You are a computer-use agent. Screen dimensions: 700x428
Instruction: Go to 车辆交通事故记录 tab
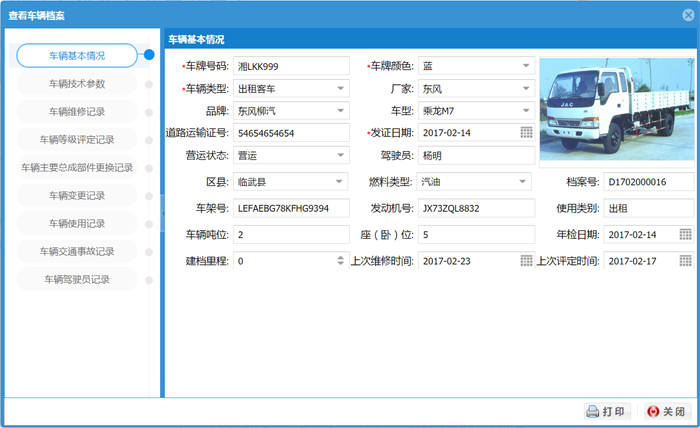pos(77,251)
